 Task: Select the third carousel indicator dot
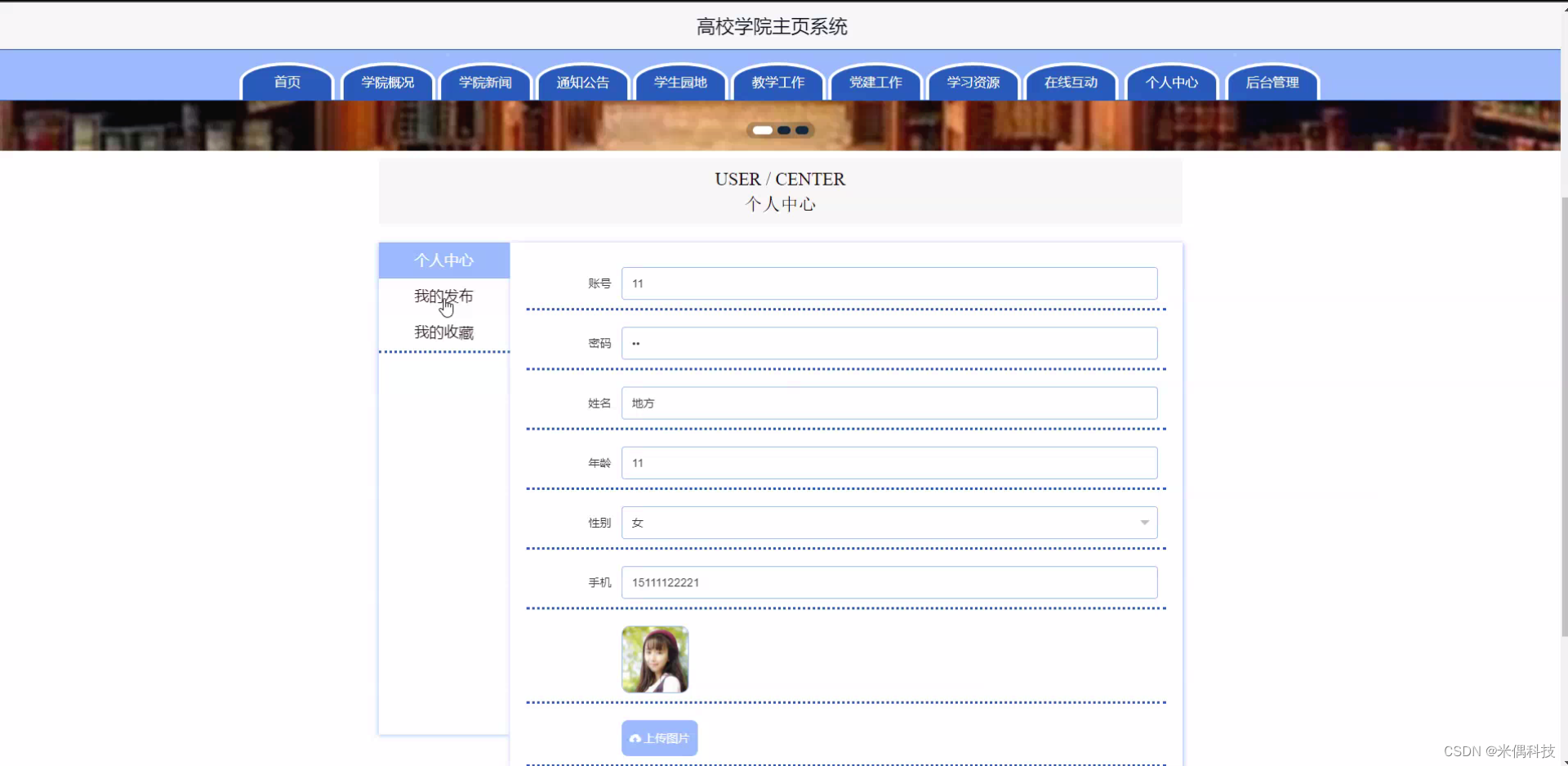(x=803, y=130)
